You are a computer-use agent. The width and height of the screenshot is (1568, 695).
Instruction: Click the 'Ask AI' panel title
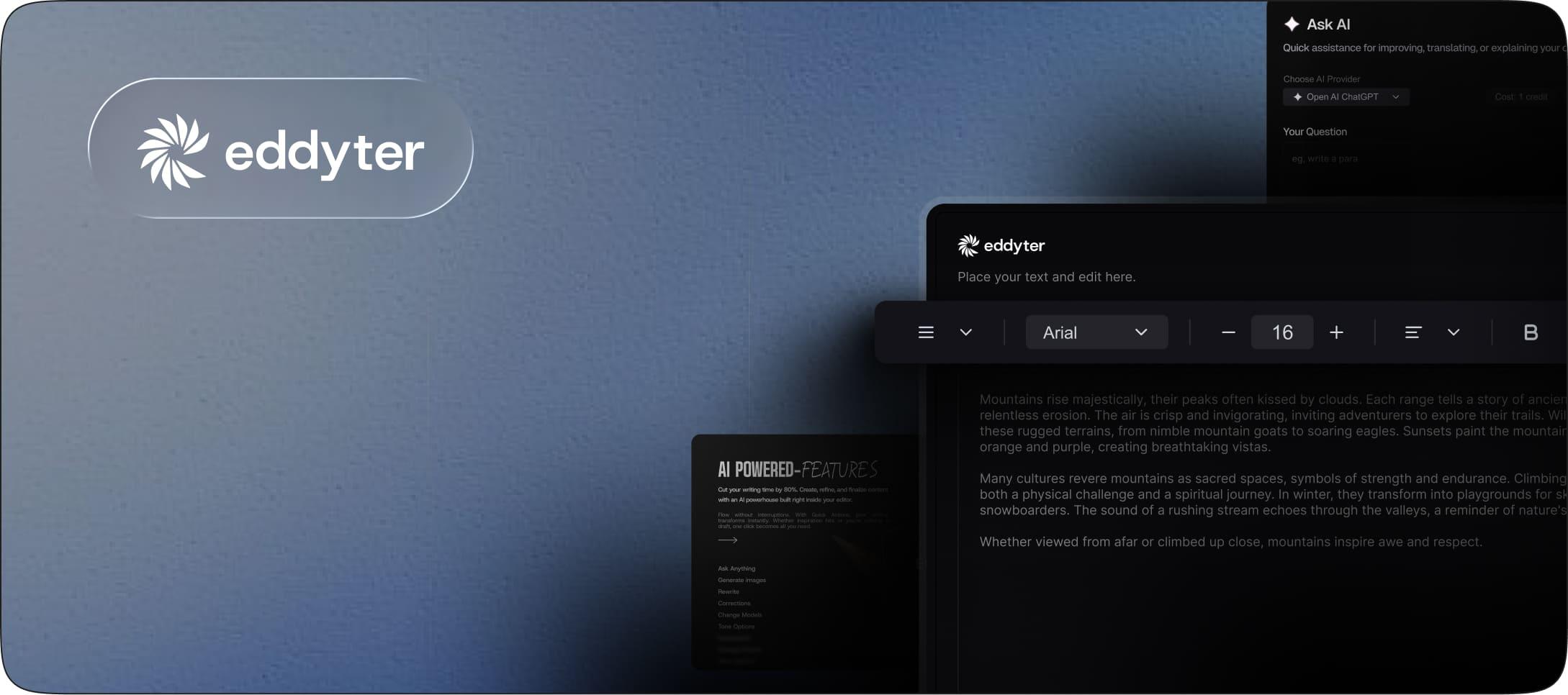1328,24
